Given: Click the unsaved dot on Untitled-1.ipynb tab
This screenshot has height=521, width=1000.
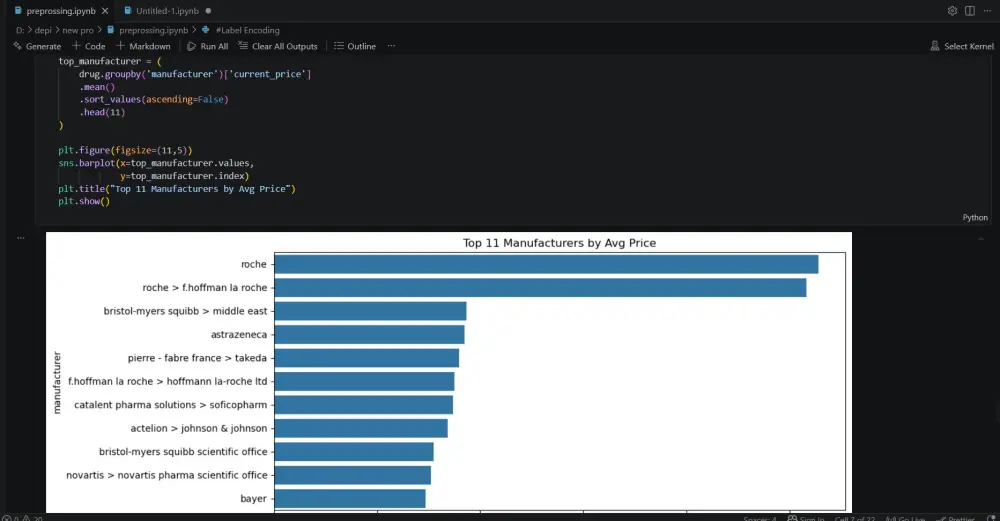Looking at the screenshot, I should coord(209,11).
